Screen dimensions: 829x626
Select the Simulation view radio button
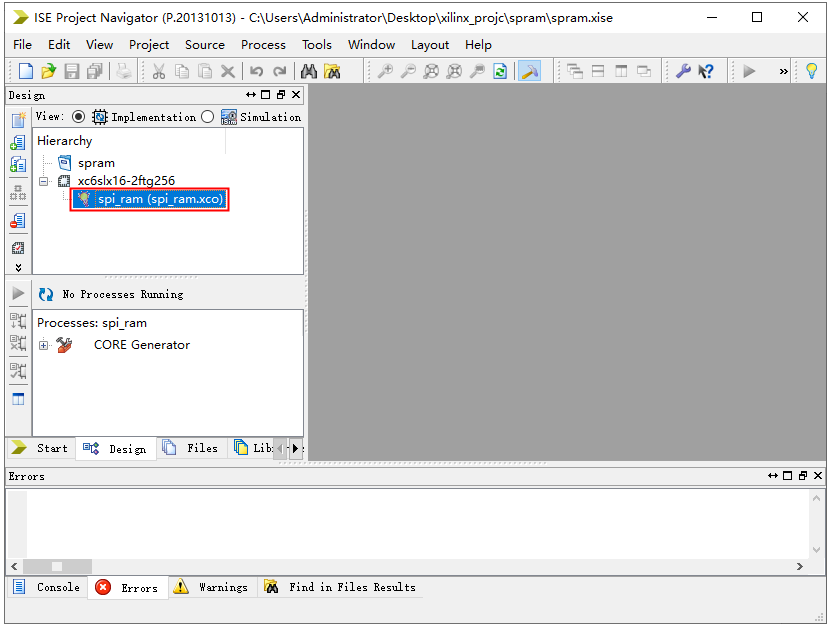click(207, 117)
